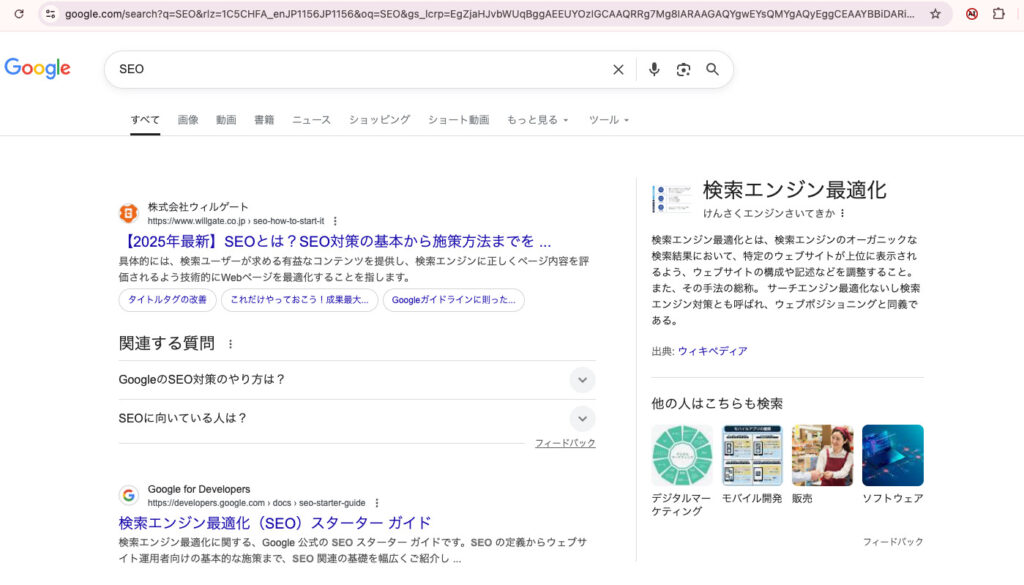The height and width of the screenshot is (585, 1024).
Task: Click the willgate.co.jp breadcrumb URL
Action: click(x=236, y=221)
